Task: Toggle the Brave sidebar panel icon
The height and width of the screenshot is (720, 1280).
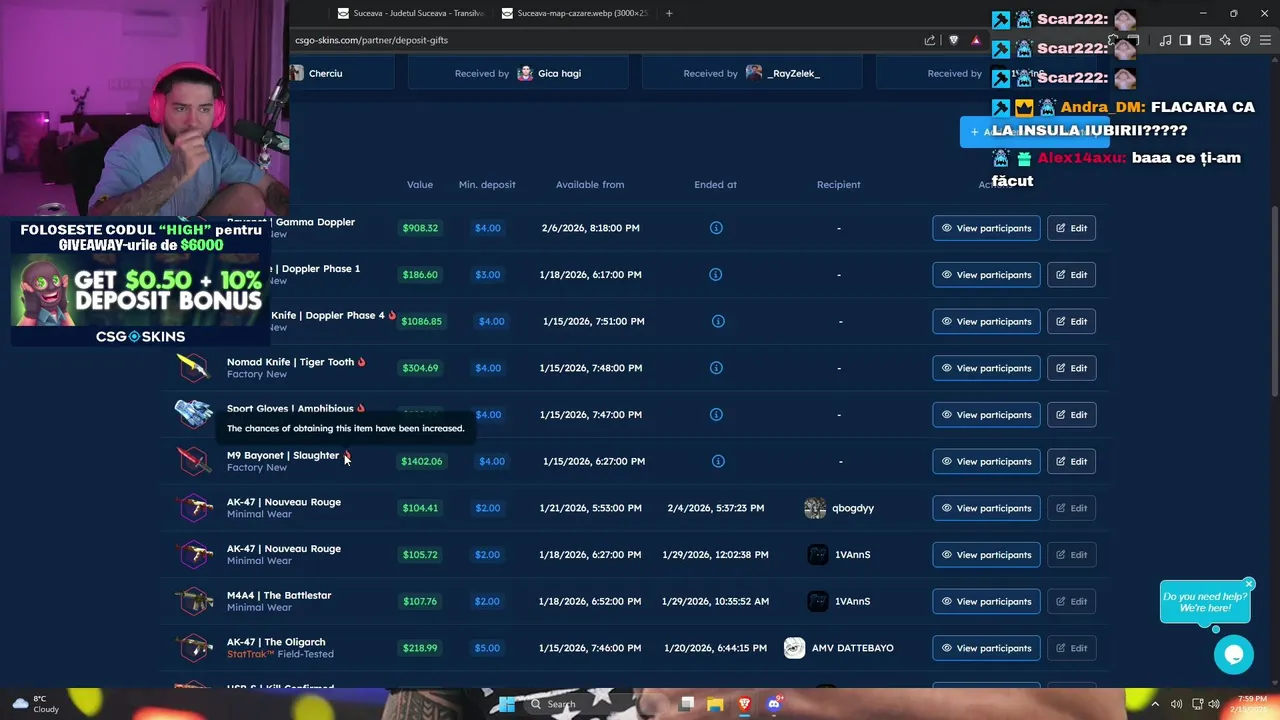Action: pos(1185,40)
